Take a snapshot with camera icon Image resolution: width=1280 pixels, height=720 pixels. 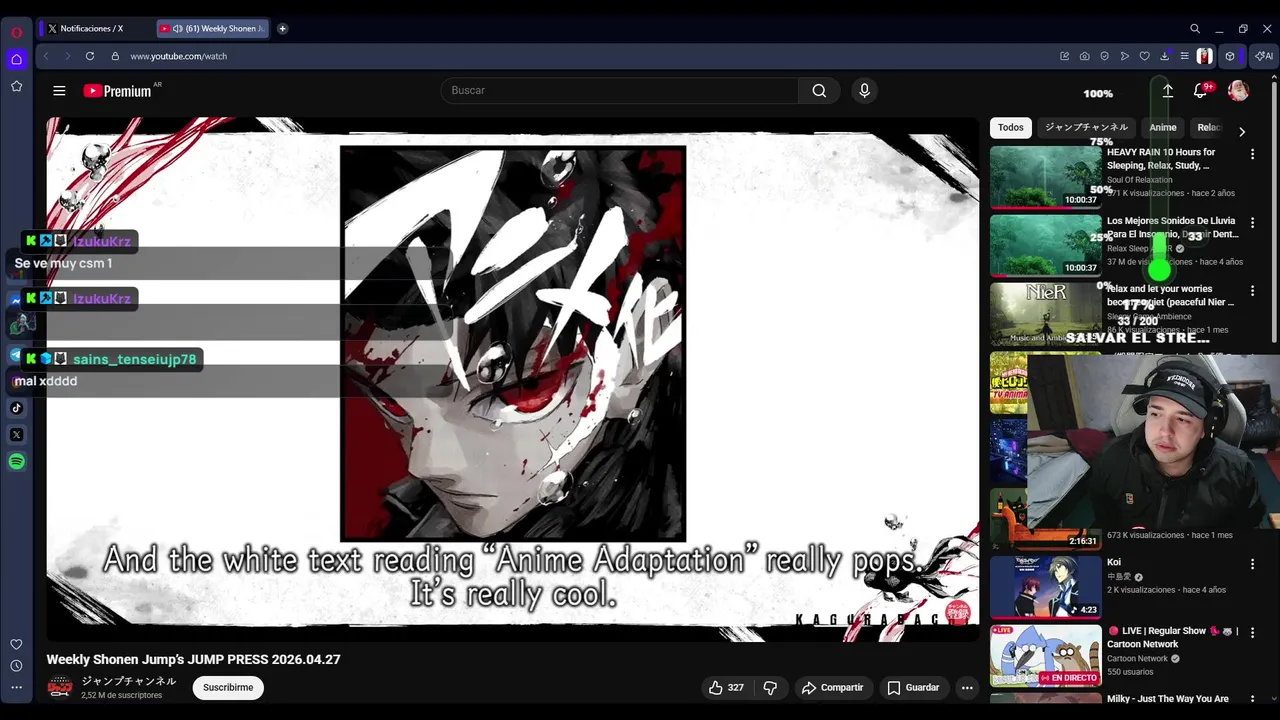click(1085, 56)
